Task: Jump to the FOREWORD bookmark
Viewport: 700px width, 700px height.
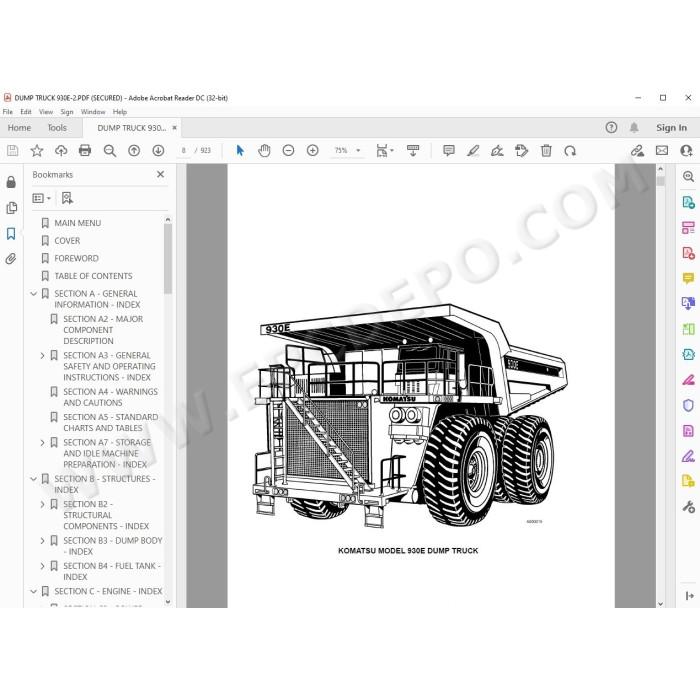Action: coord(76,258)
